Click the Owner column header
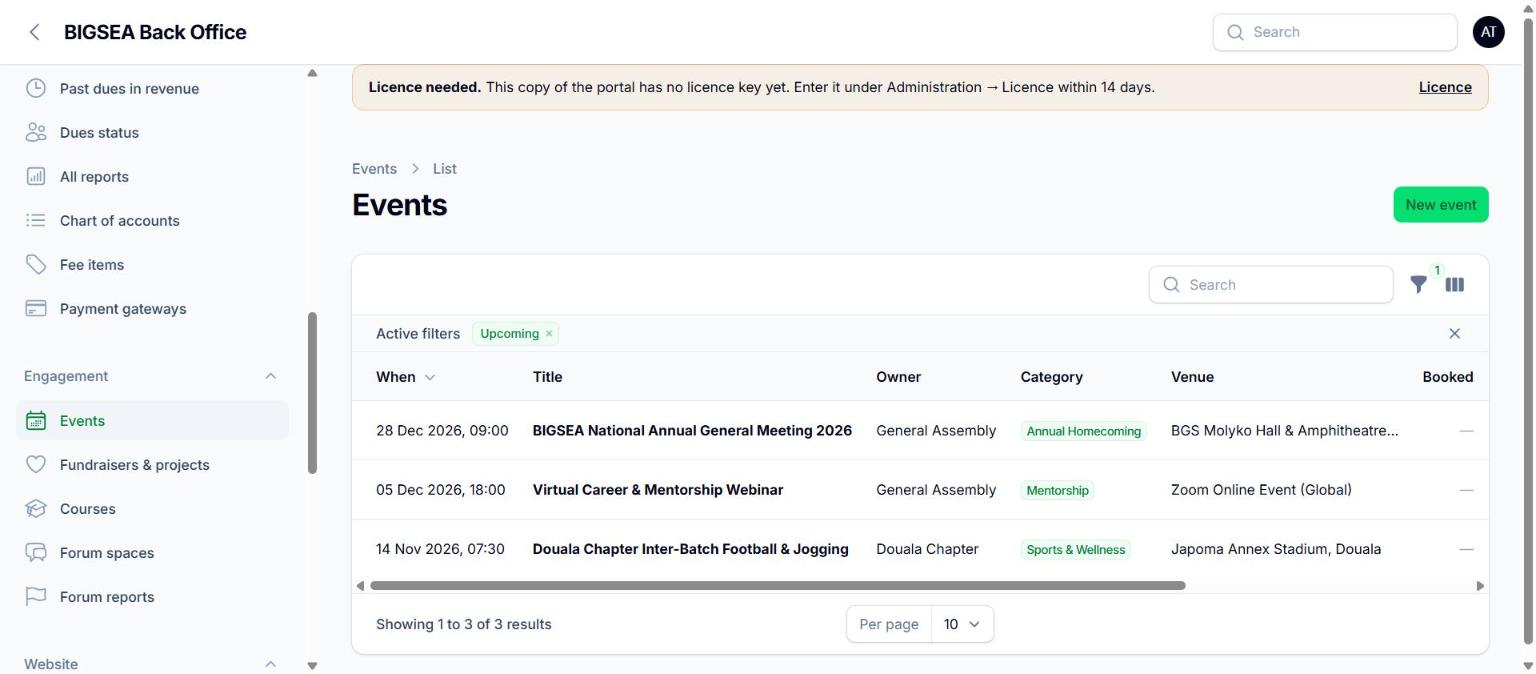 [x=898, y=377]
